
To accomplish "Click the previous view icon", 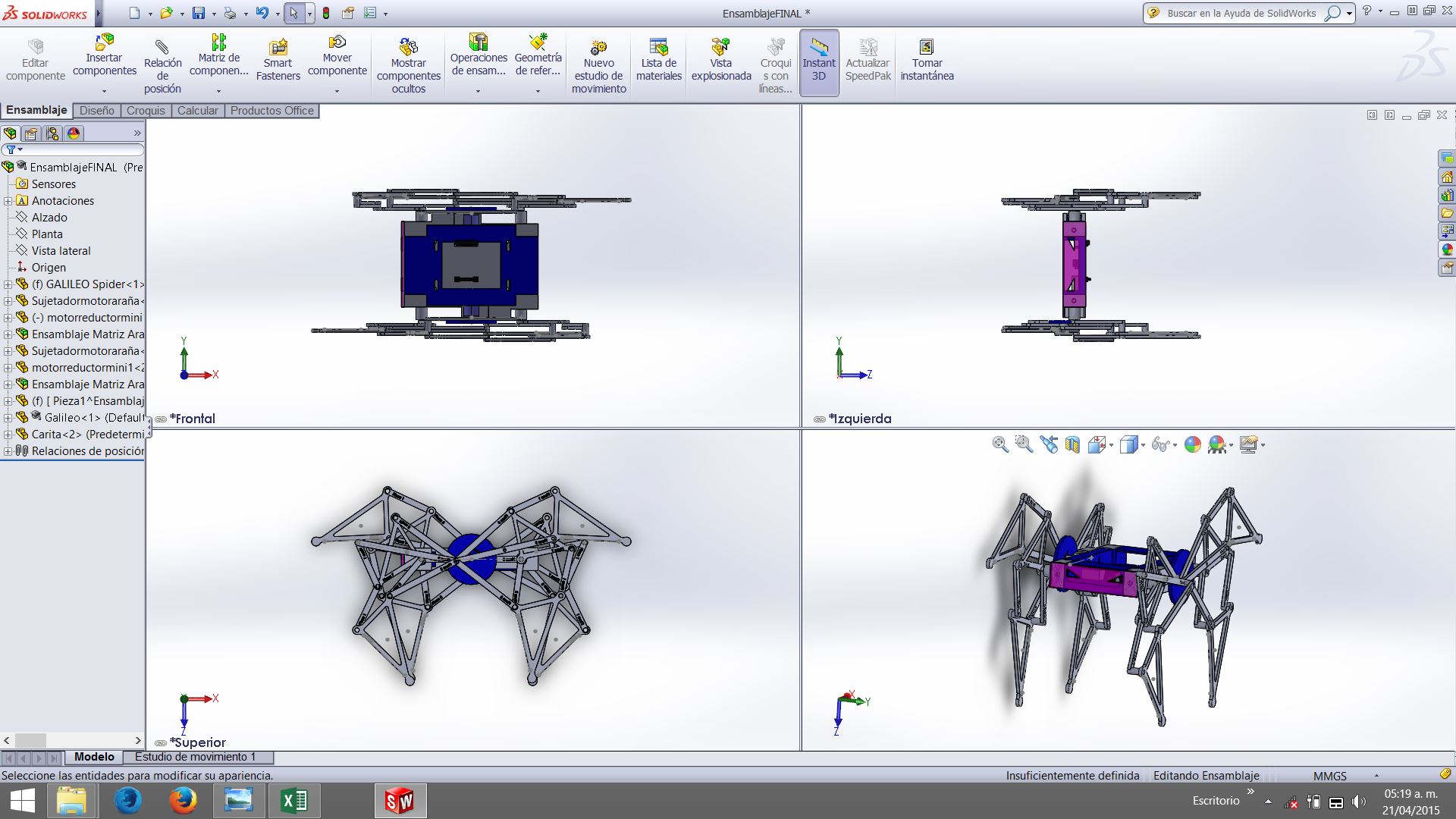I will 1049,445.
